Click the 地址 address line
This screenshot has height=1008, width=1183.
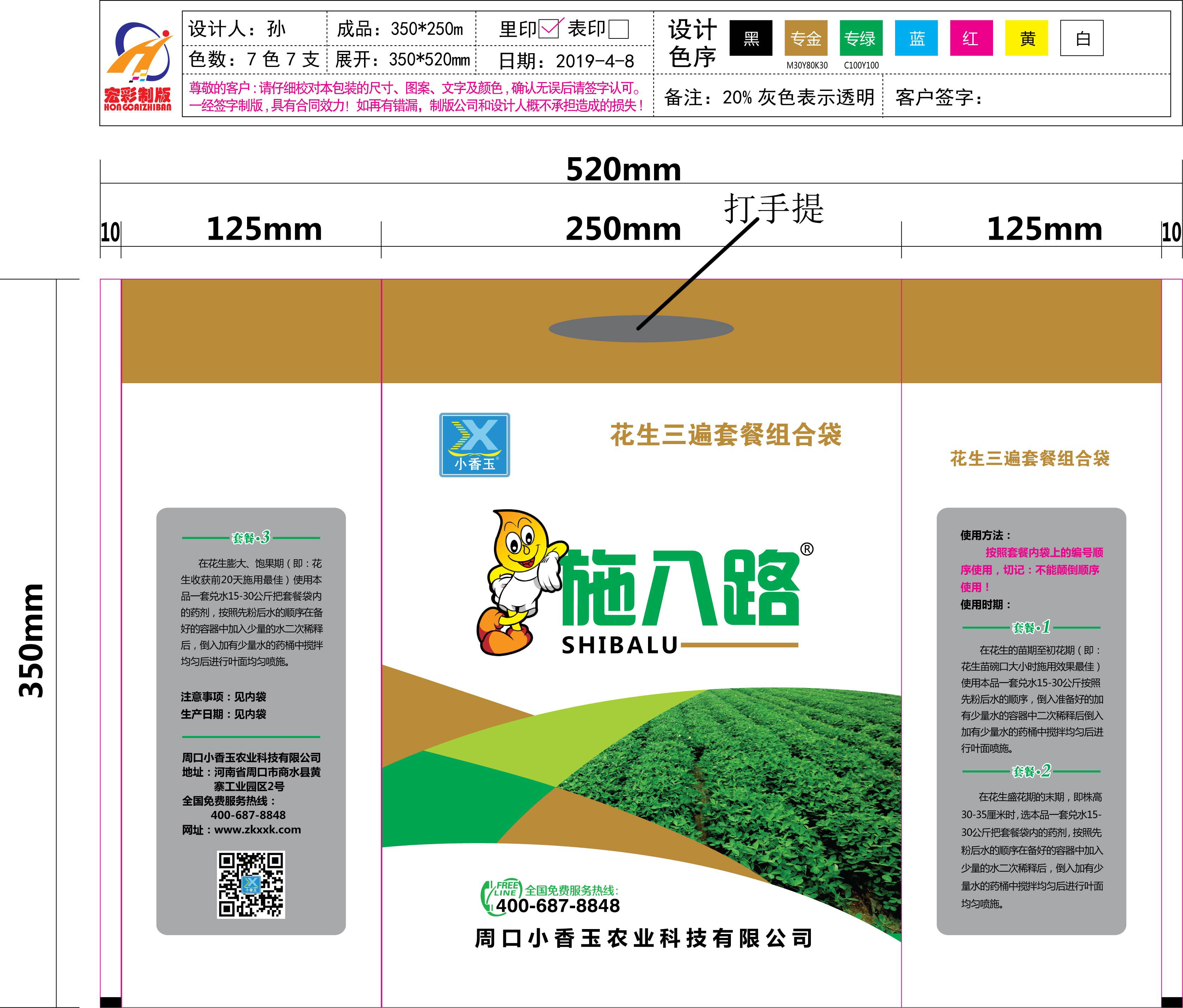(x=251, y=779)
